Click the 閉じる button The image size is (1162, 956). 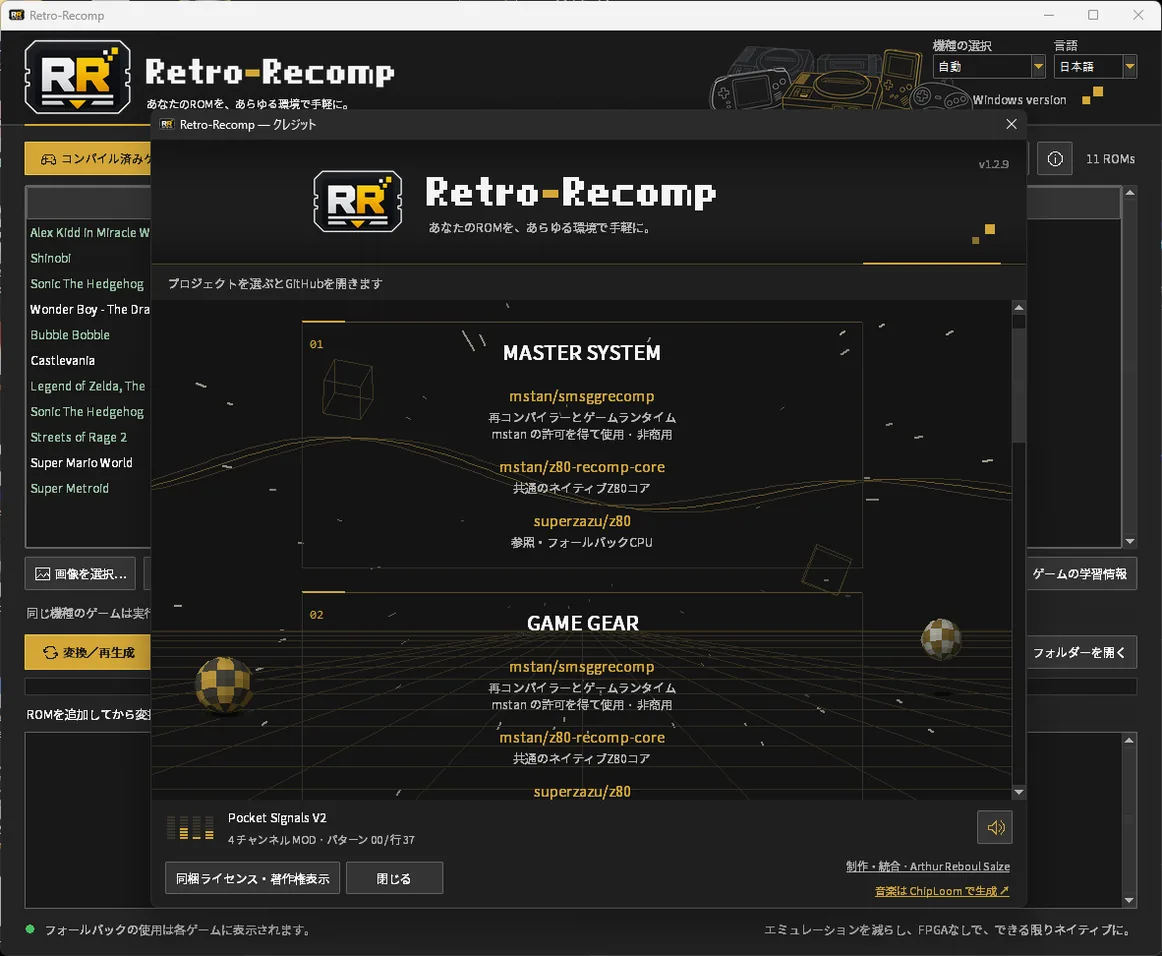[394, 878]
